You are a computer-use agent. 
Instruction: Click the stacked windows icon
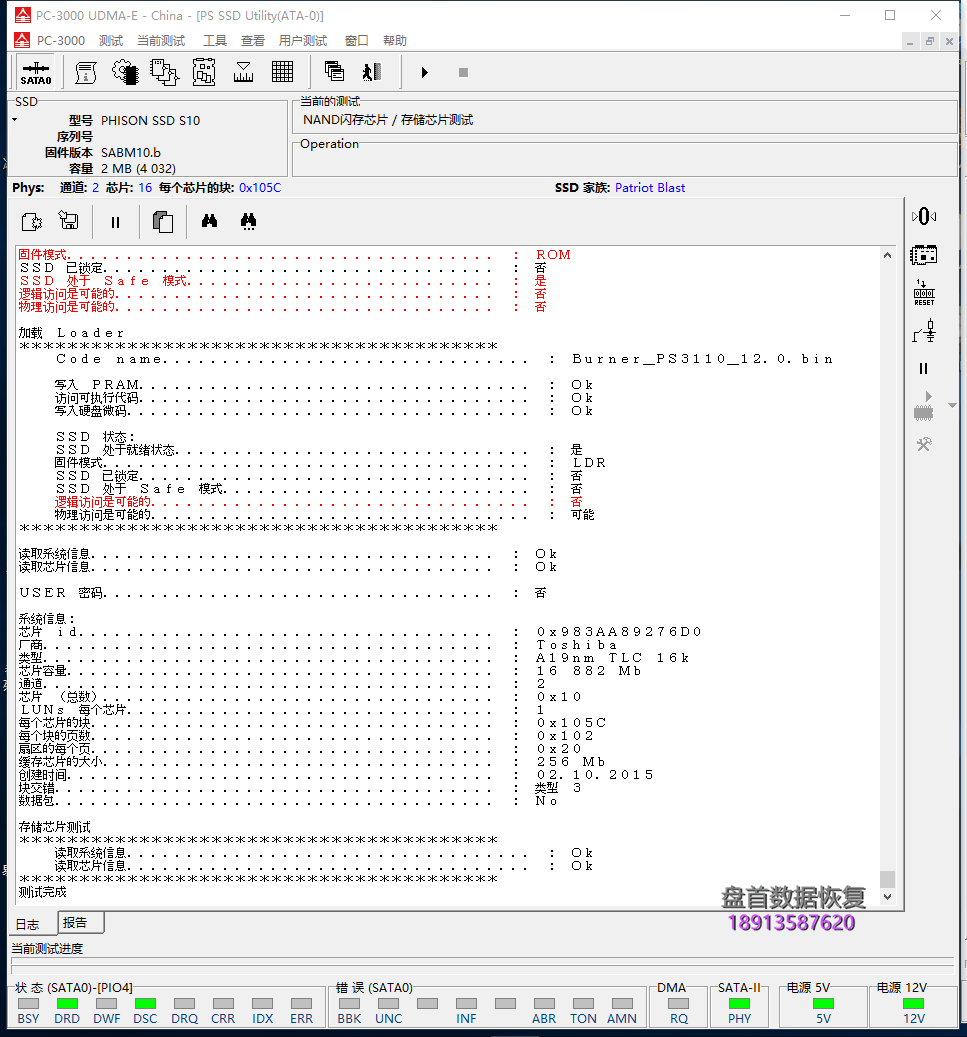click(334, 71)
